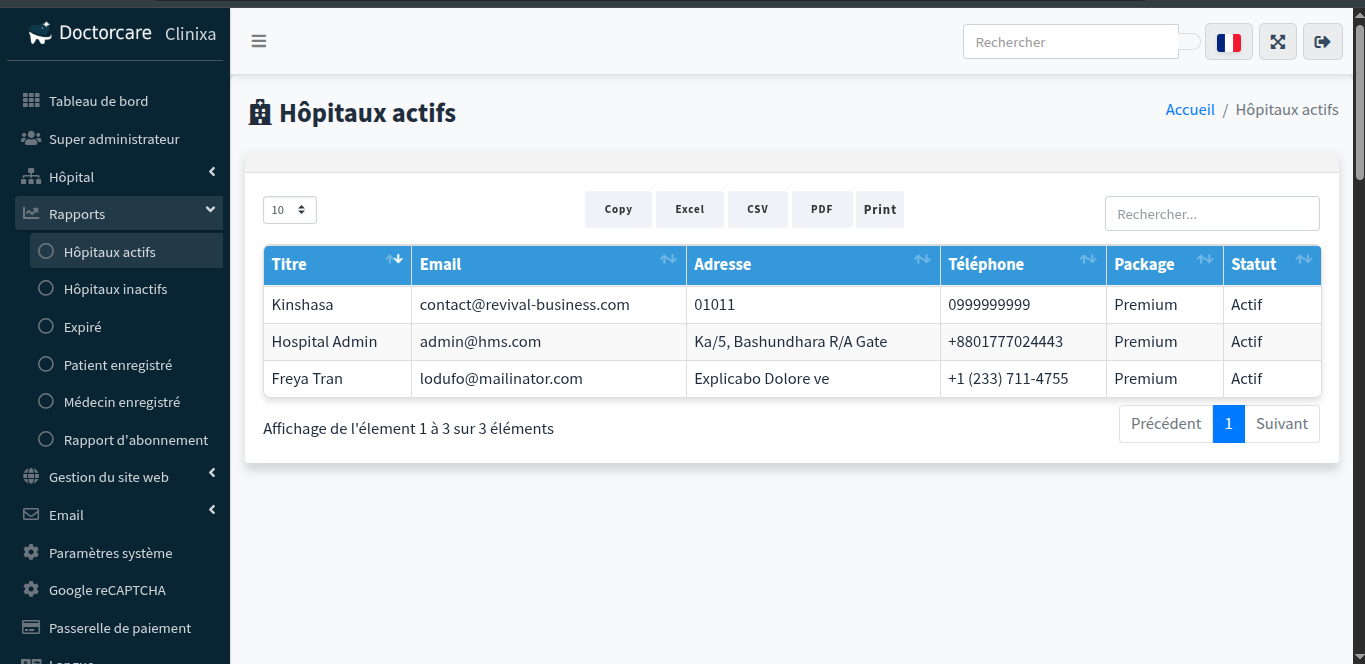The width and height of the screenshot is (1365, 664).
Task: Open the Médecin enregistré report
Action: 121,402
